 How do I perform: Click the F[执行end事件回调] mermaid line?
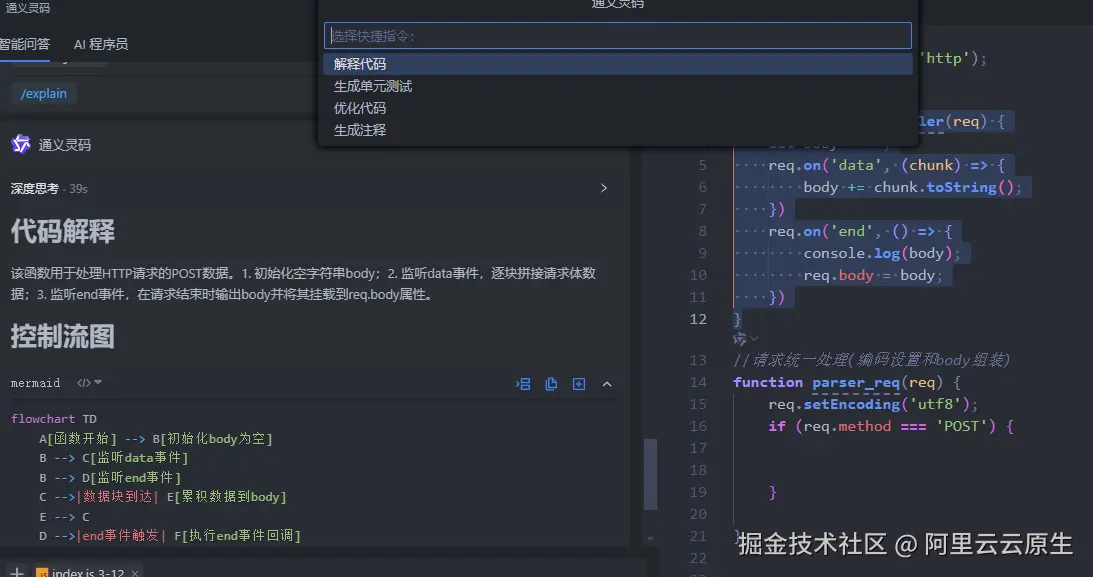tap(170, 536)
